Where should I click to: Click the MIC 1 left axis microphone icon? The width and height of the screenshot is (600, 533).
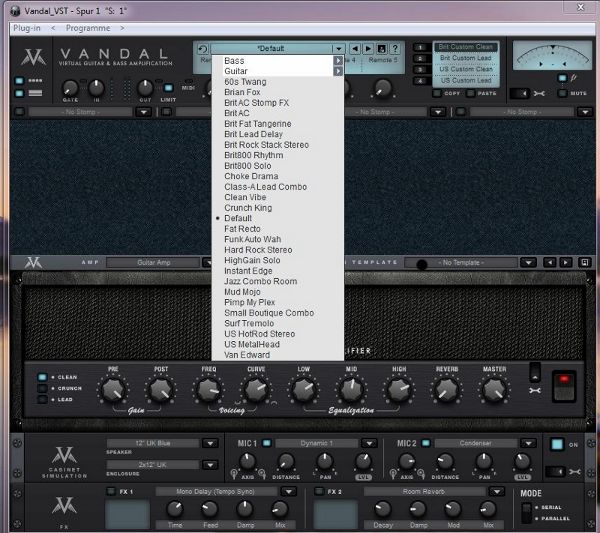[234, 474]
